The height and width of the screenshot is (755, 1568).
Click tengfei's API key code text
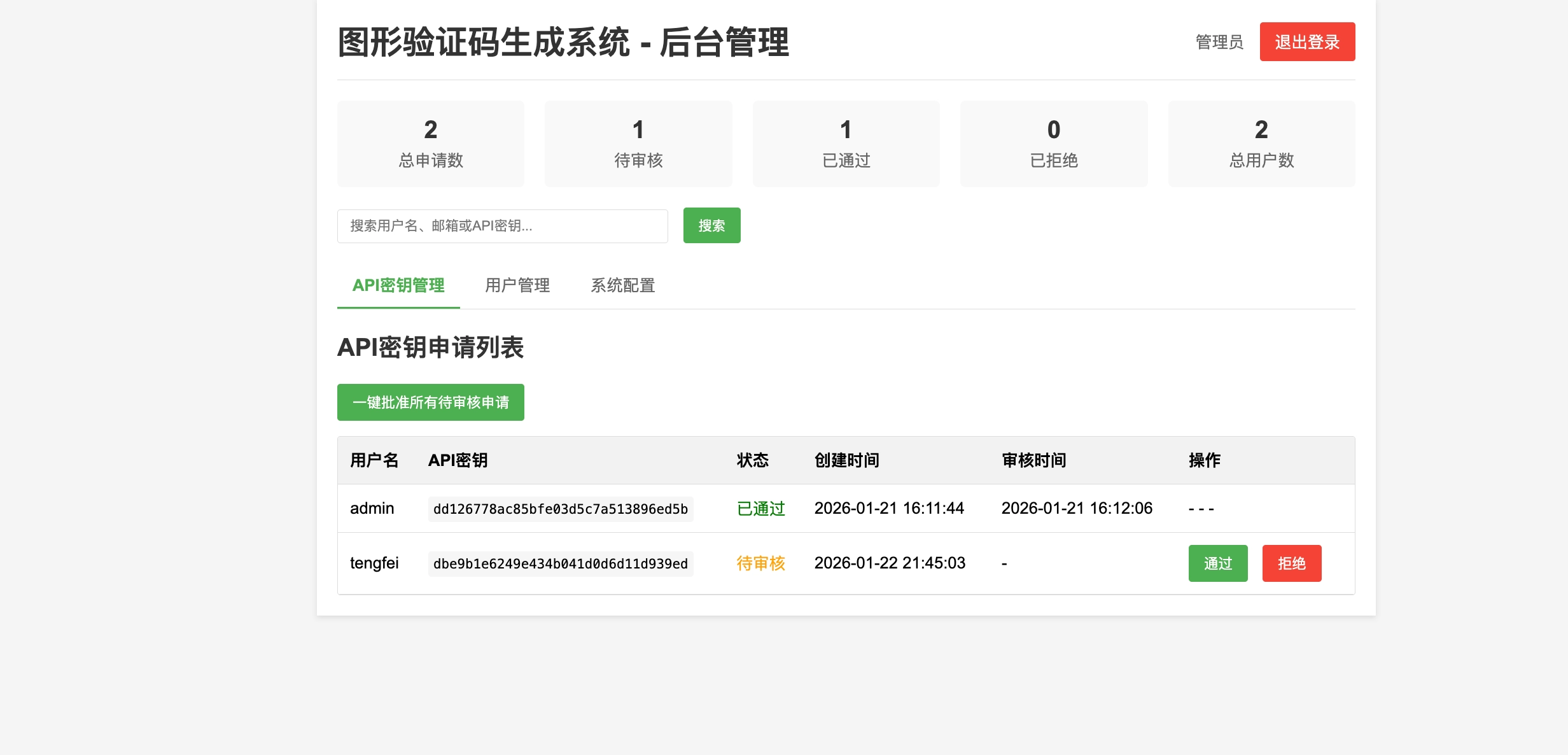560,564
